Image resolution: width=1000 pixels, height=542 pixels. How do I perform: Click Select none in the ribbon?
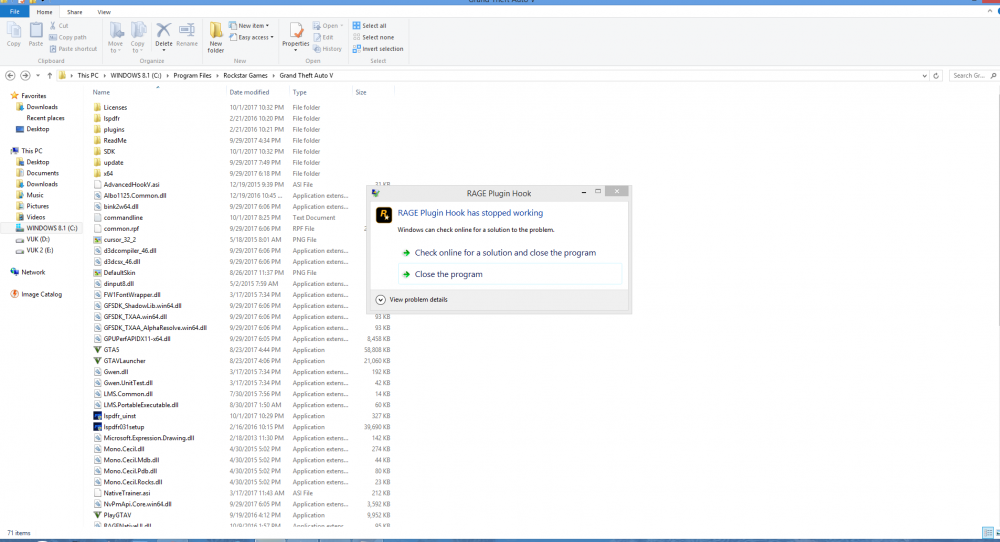pos(373,37)
